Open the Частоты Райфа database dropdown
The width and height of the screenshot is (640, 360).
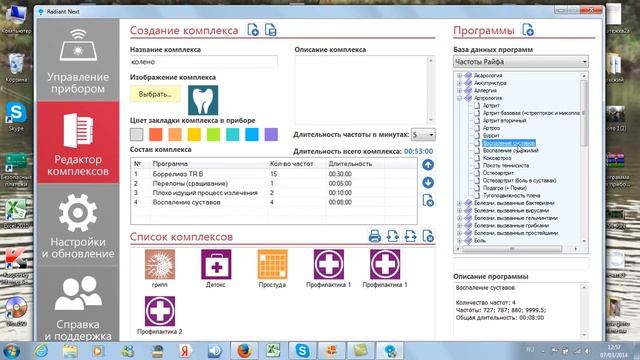[x=521, y=62]
